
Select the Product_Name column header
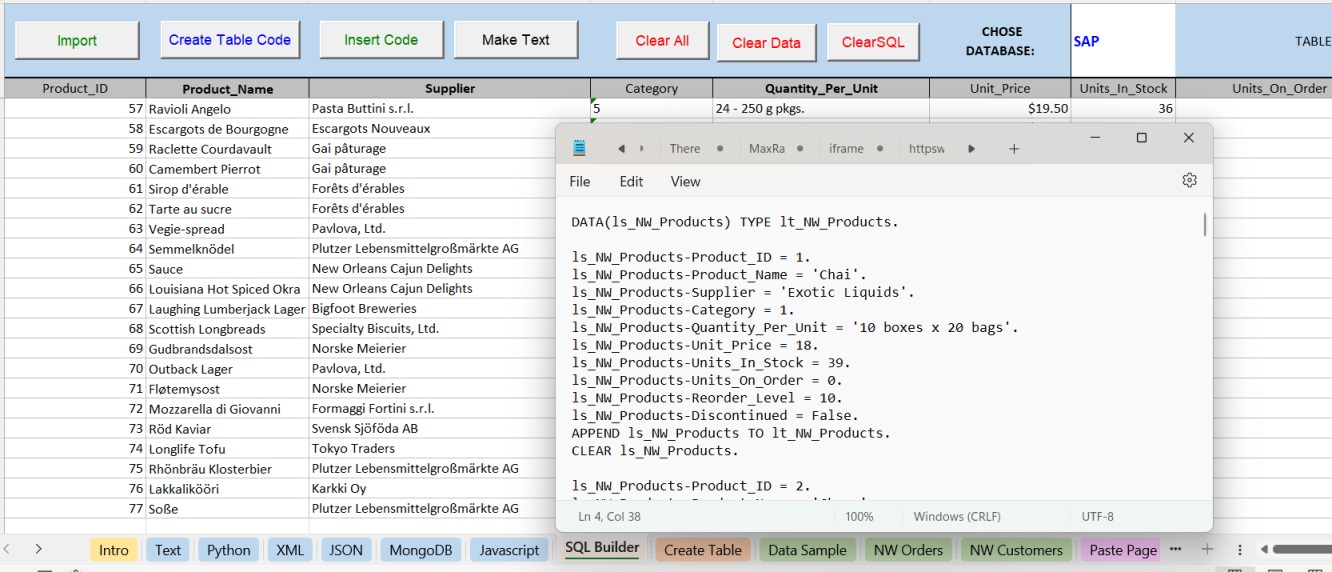(x=228, y=88)
